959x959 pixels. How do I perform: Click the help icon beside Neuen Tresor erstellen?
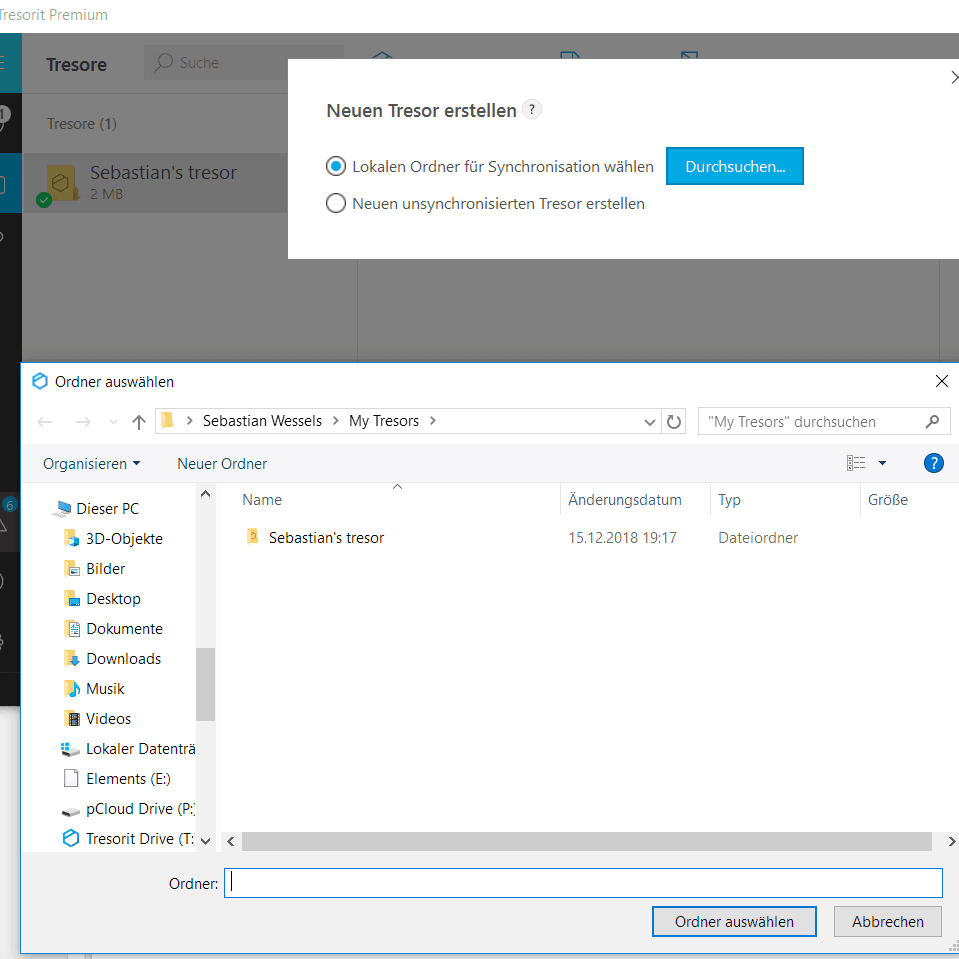(x=533, y=110)
